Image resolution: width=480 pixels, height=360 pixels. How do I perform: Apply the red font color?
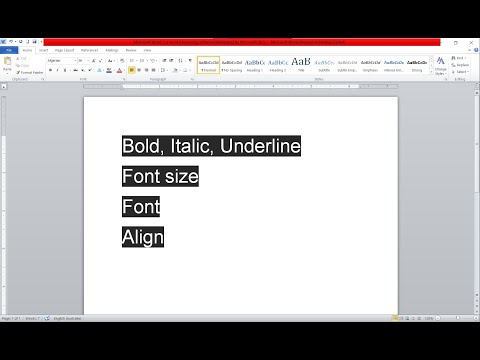pyautogui.click(x=119, y=70)
